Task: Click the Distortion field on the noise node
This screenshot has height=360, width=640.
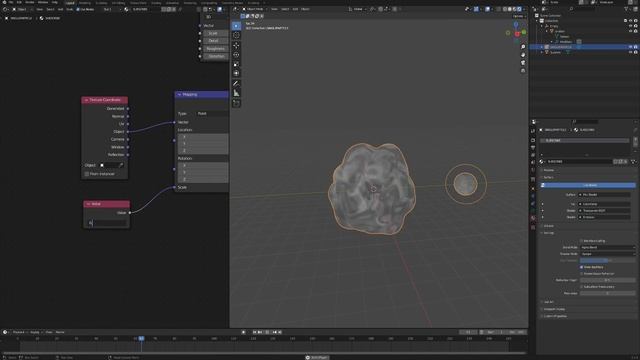Action: [215, 56]
